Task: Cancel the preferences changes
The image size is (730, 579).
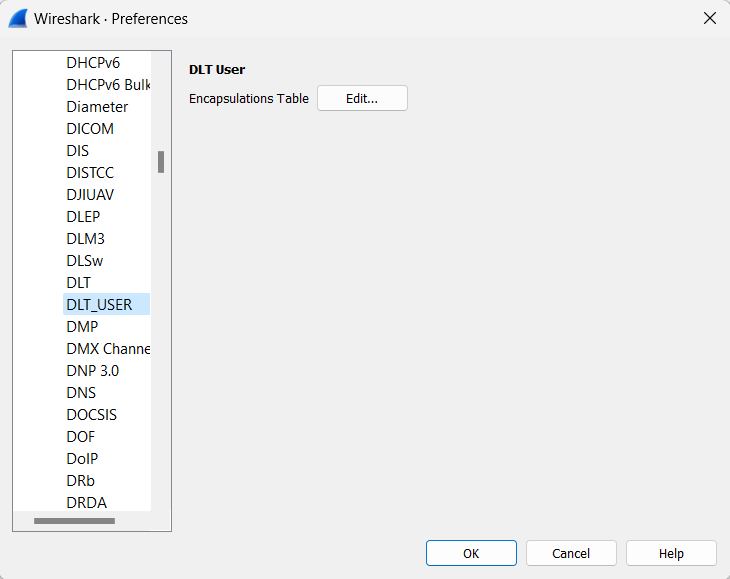Action: 571,553
